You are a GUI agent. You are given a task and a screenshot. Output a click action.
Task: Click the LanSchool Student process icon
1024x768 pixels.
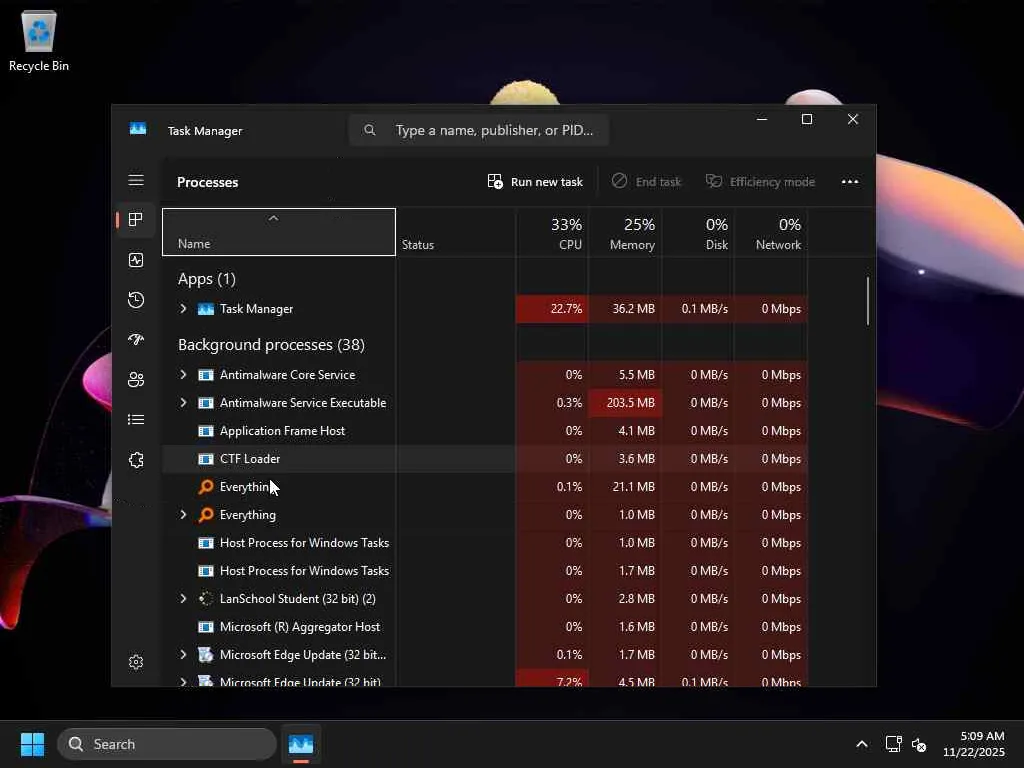tap(206, 598)
